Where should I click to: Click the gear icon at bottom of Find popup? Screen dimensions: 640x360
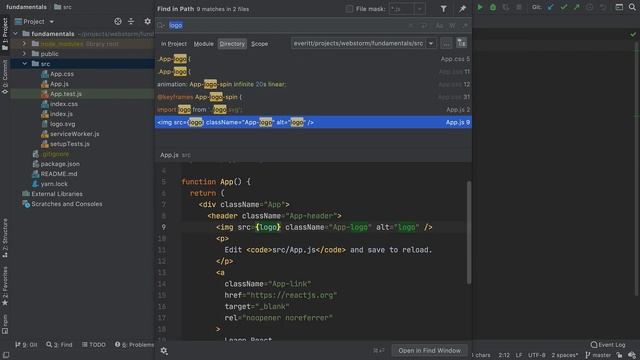164,351
